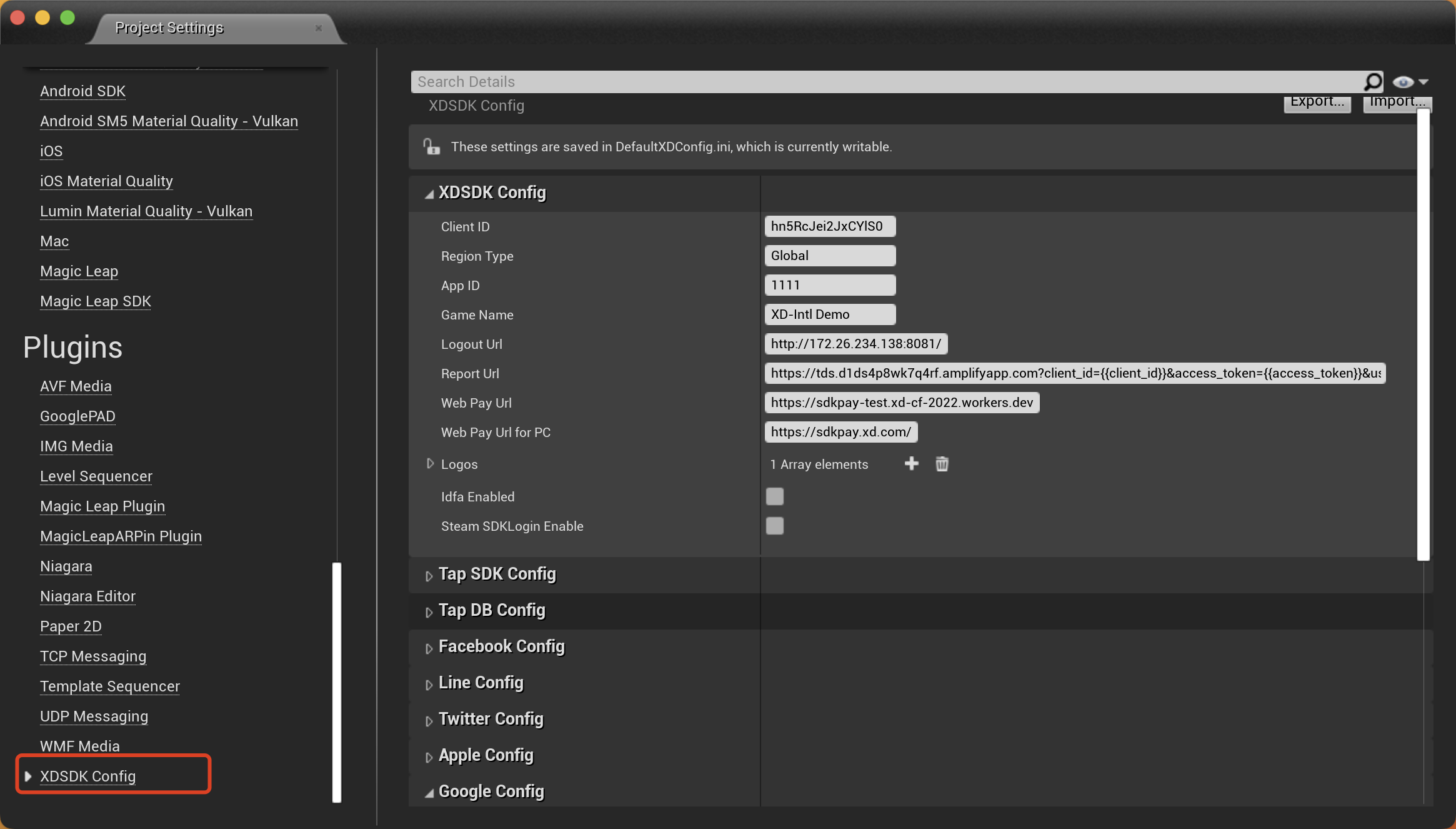Image resolution: width=1456 pixels, height=829 pixels.
Task: Open iOS platform settings
Action: click(x=51, y=151)
